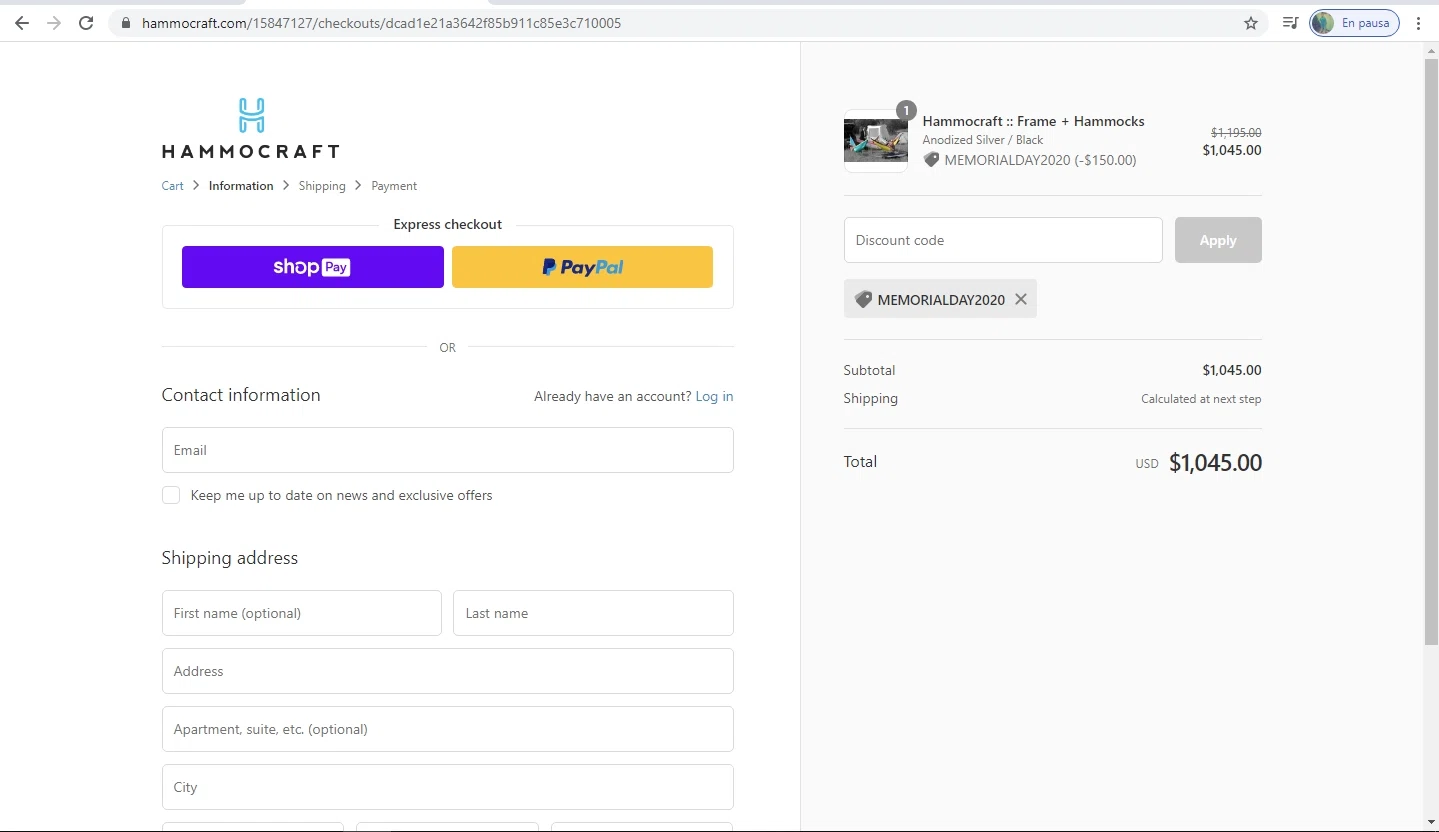The image size is (1439, 832).
Task: Click the Hammocraft logo
Action: pos(251,128)
